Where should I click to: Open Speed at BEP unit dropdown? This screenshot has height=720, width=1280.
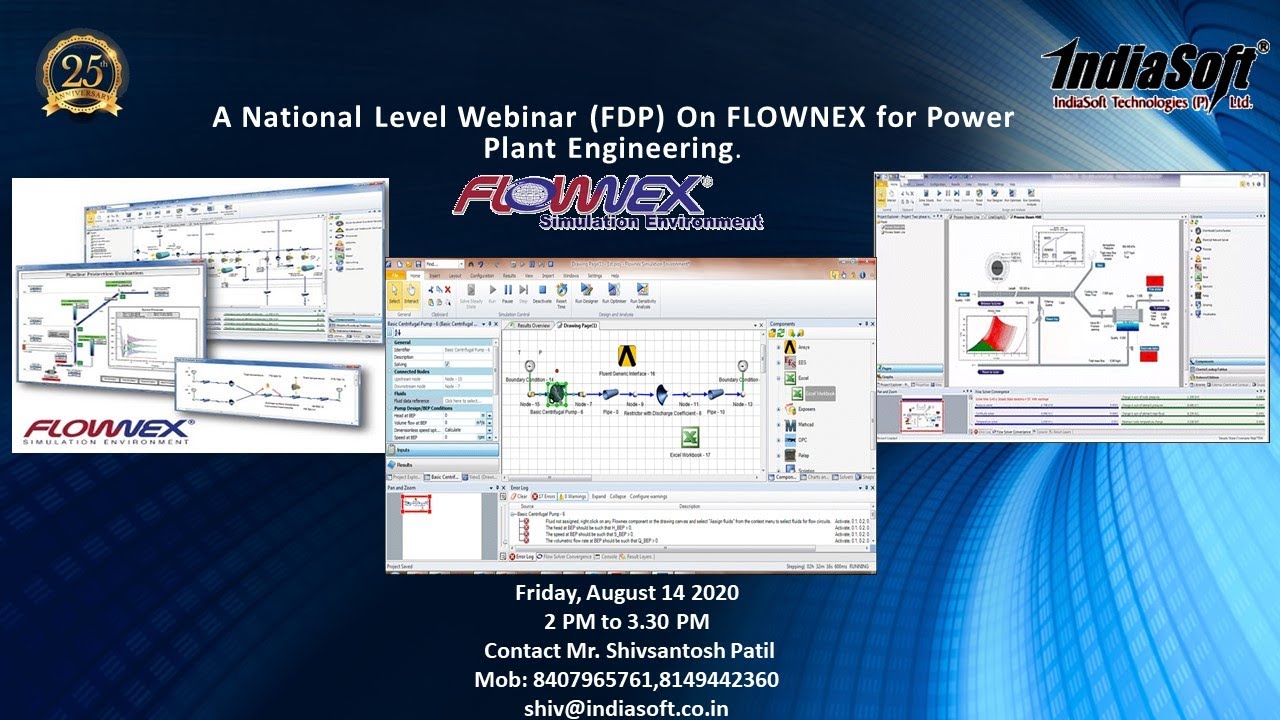[489, 437]
